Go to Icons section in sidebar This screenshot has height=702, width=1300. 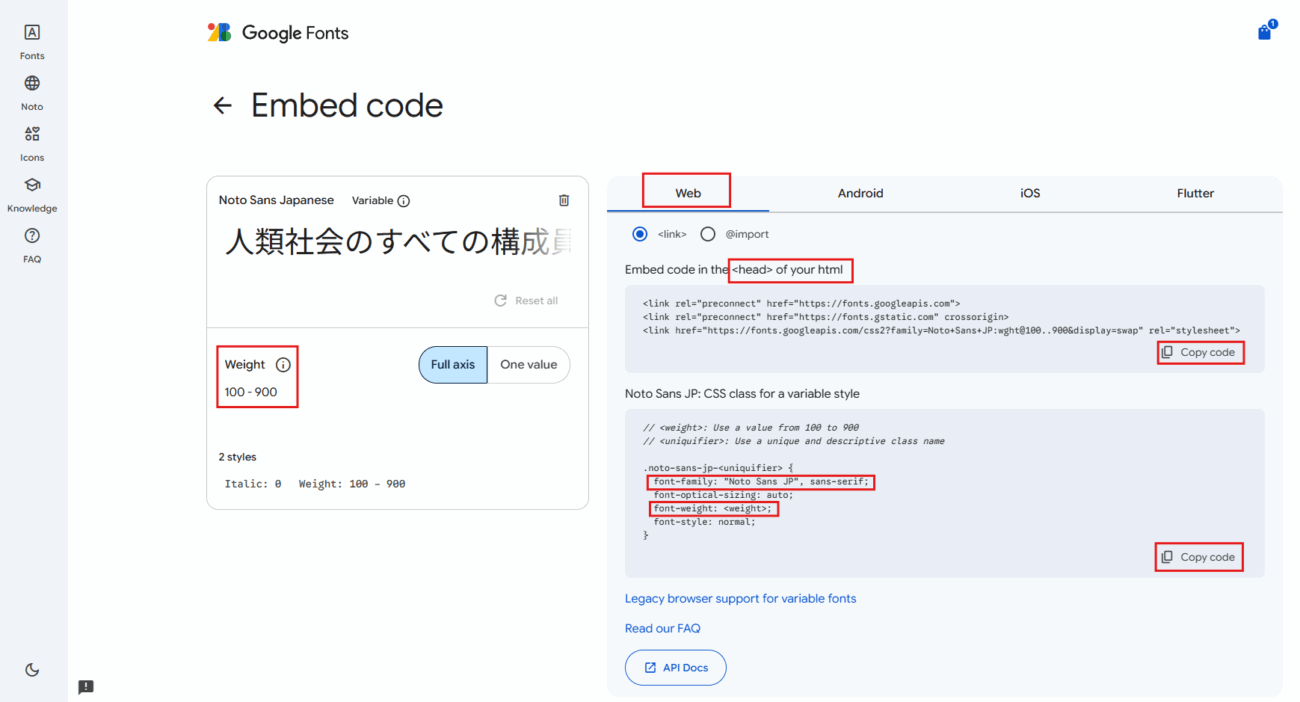[32, 135]
